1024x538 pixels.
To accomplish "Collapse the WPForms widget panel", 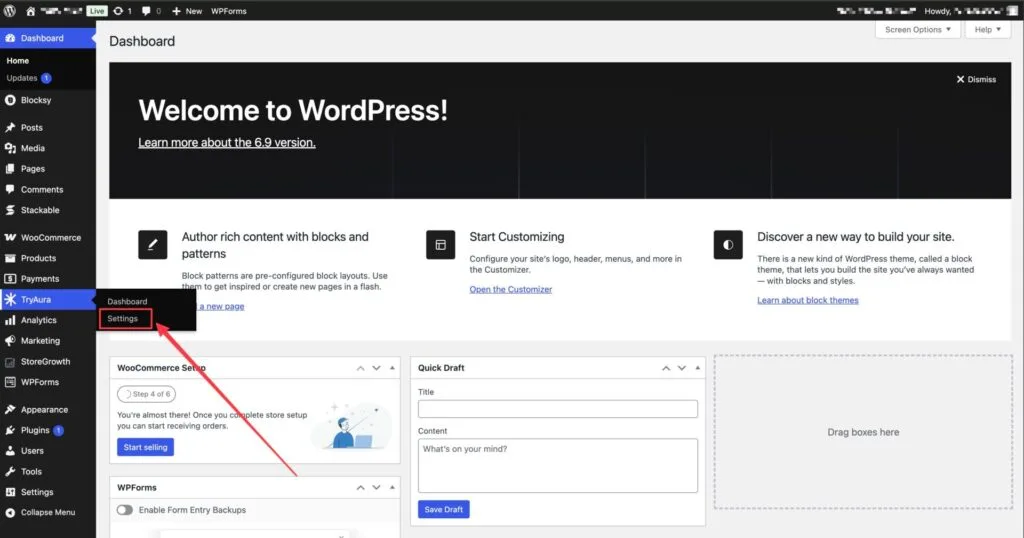I will [x=392, y=488].
